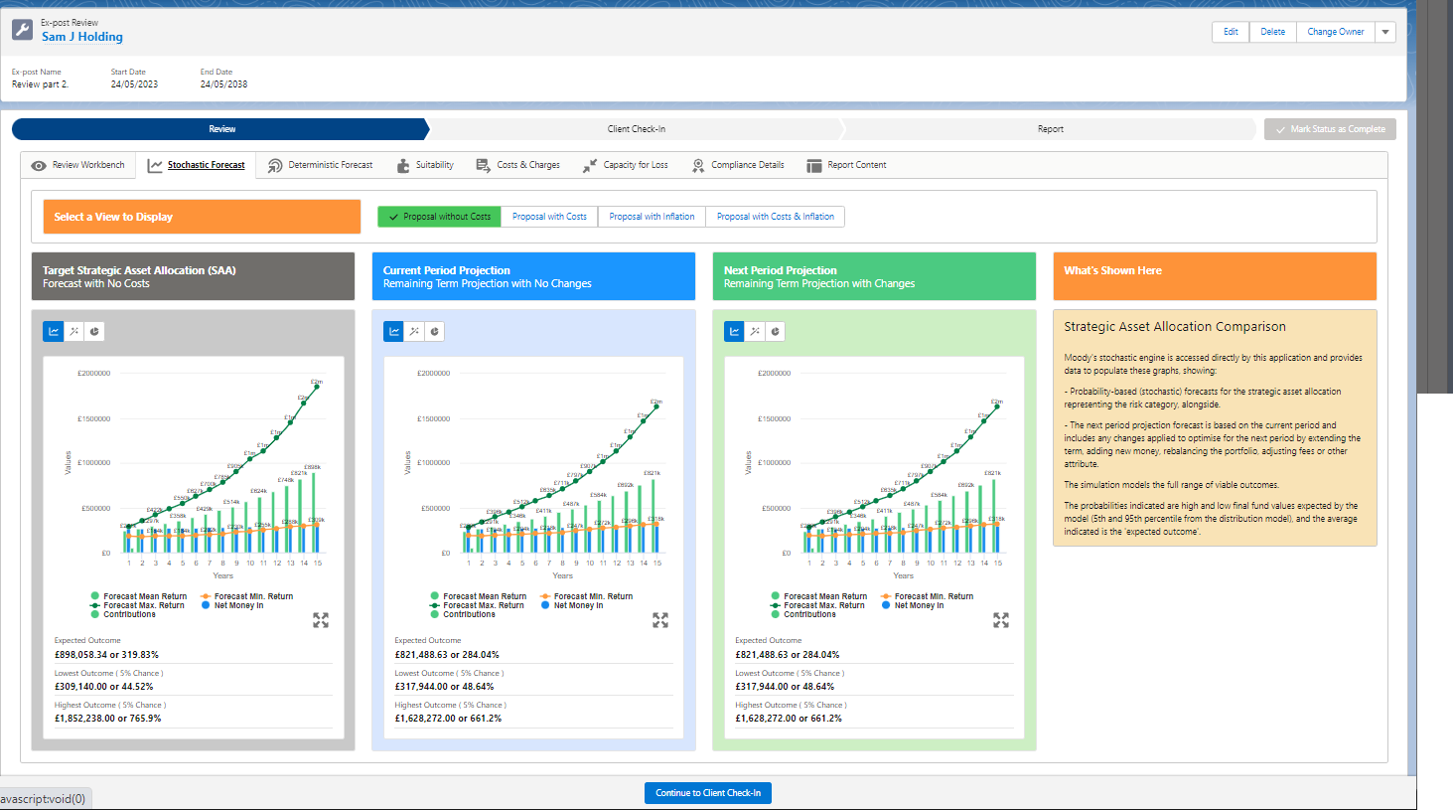The image size is (1454, 810).
Task: Toggle Forecast Max. Return in Next Period legend
Action: click(818, 605)
